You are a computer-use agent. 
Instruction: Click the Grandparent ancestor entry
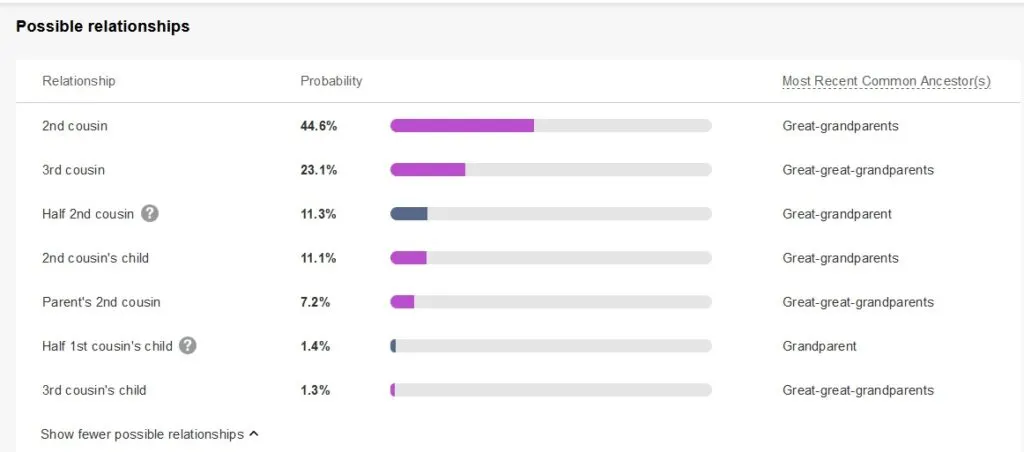pos(819,346)
